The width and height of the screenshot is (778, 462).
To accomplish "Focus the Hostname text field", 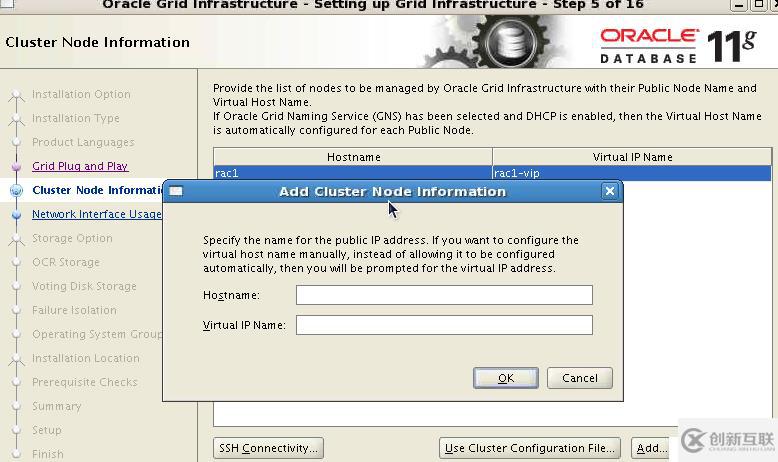I will coord(444,295).
